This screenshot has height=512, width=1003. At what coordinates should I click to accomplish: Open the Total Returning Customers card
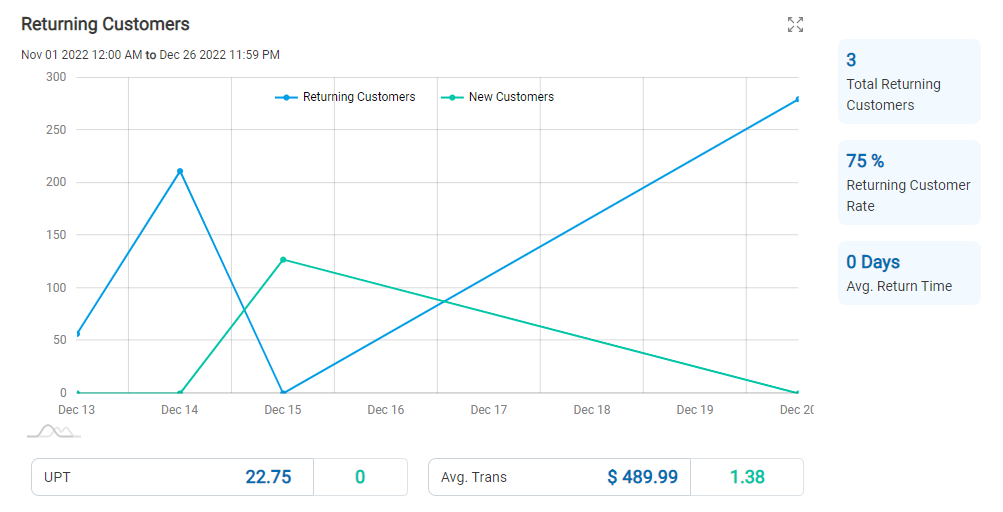(x=908, y=82)
